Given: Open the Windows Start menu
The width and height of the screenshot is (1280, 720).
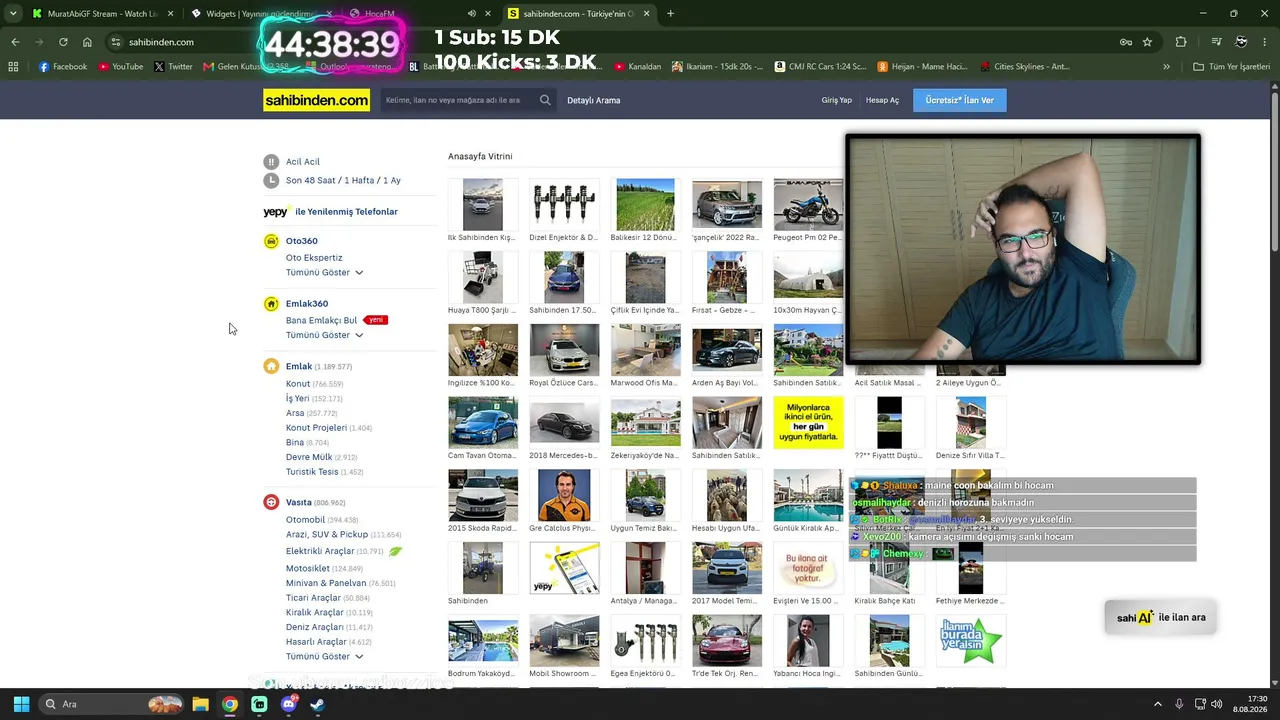Looking at the screenshot, I should pyautogui.click(x=21, y=704).
